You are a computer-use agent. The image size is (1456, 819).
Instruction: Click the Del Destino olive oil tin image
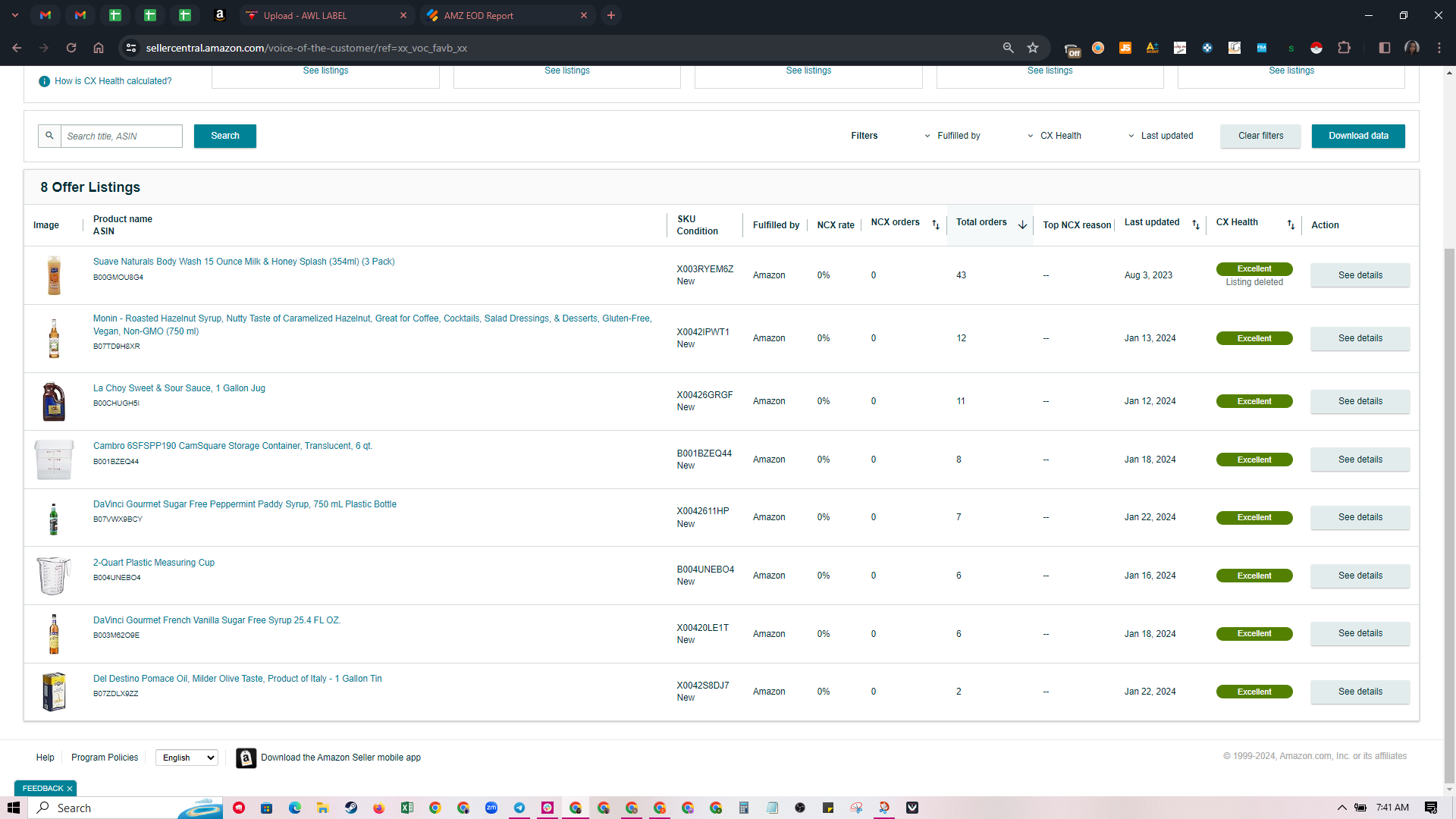pyautogui.click(x=54, y=692)
